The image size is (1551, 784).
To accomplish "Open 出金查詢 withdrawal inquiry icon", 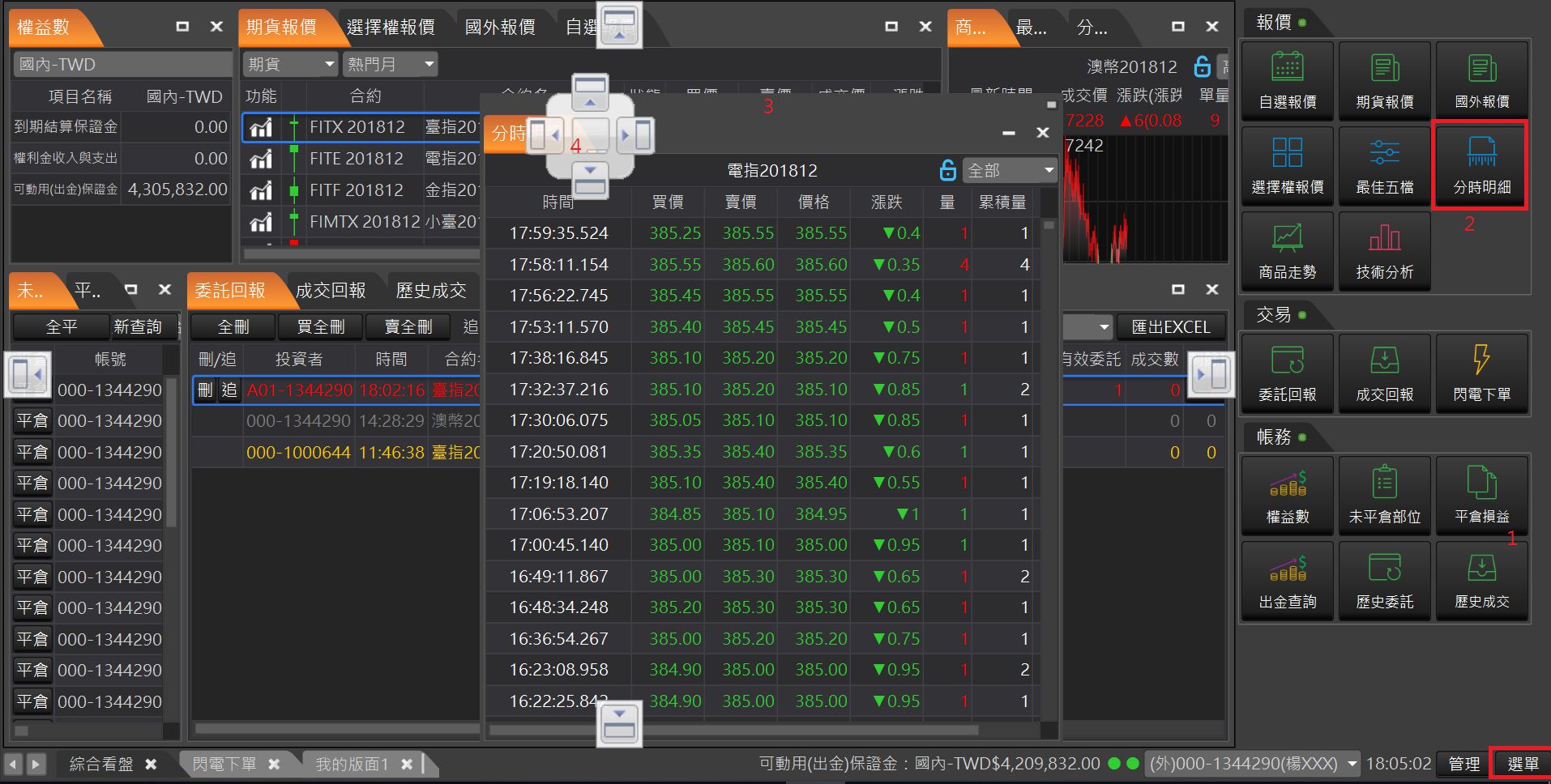I will tap(1287, 581).
